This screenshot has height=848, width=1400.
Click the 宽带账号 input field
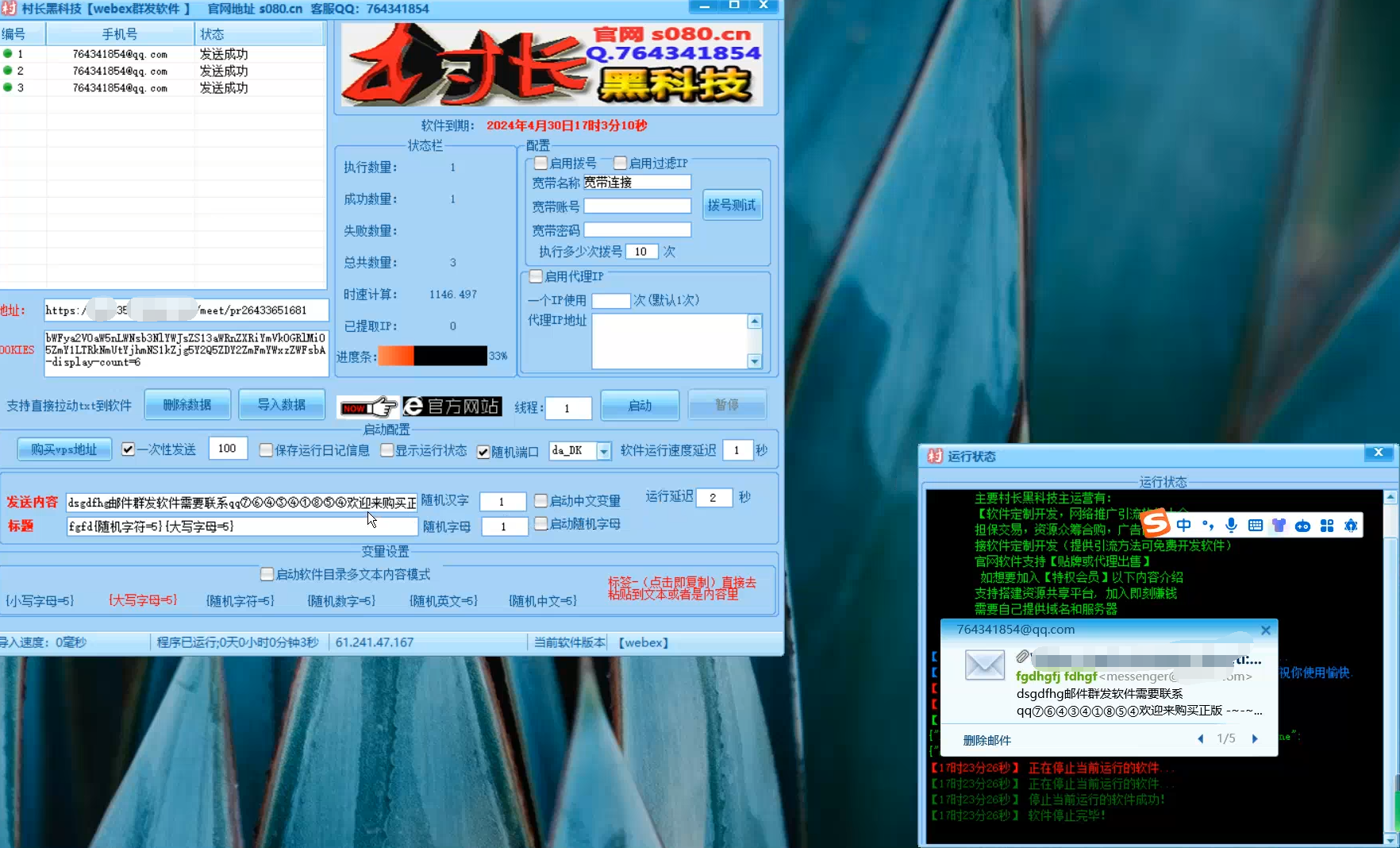click(637, 206)
